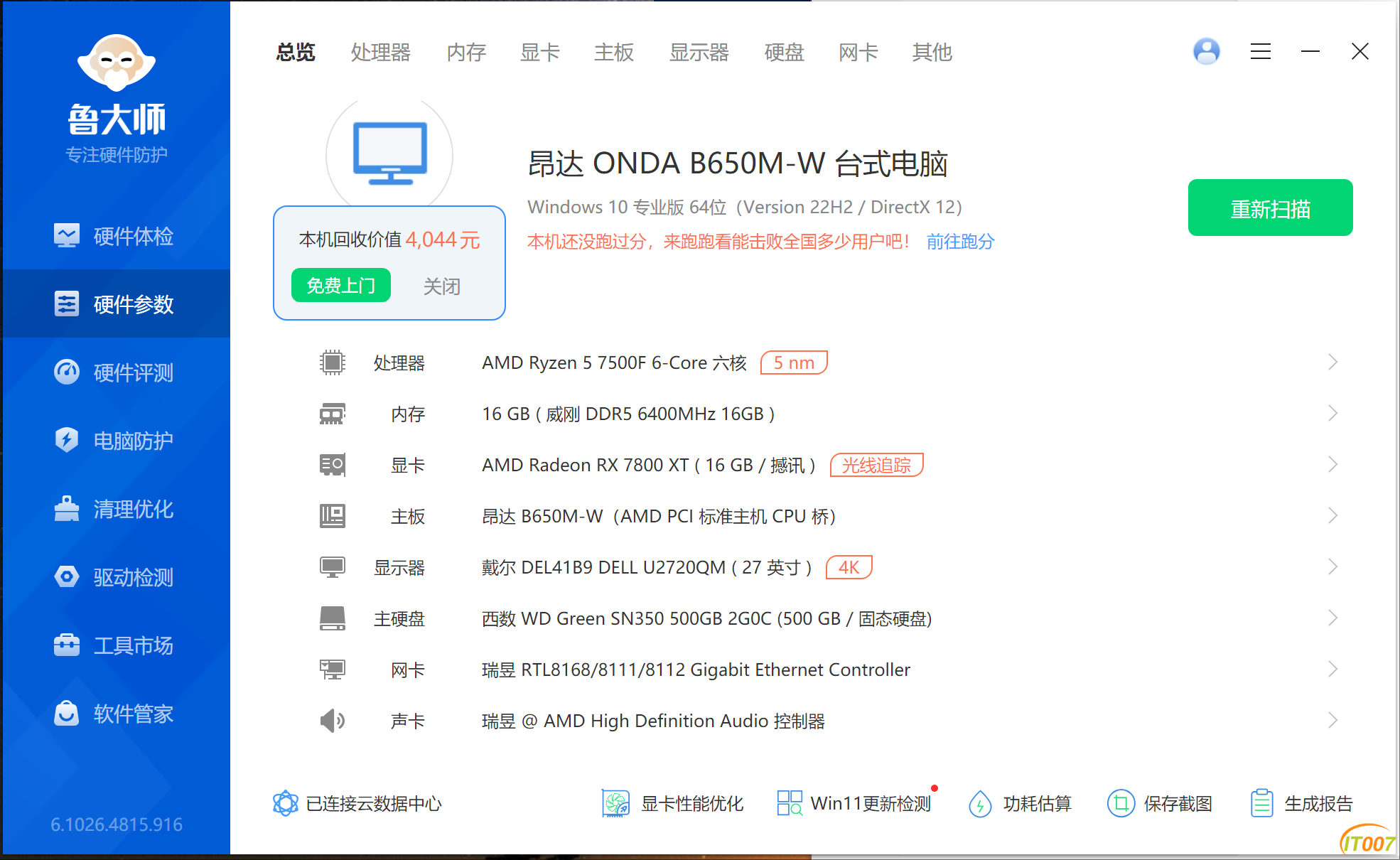Click the AMD Ryzen 5 7500F text
The height and width of the screenshot is (860, 1400).
click(615, 362)
